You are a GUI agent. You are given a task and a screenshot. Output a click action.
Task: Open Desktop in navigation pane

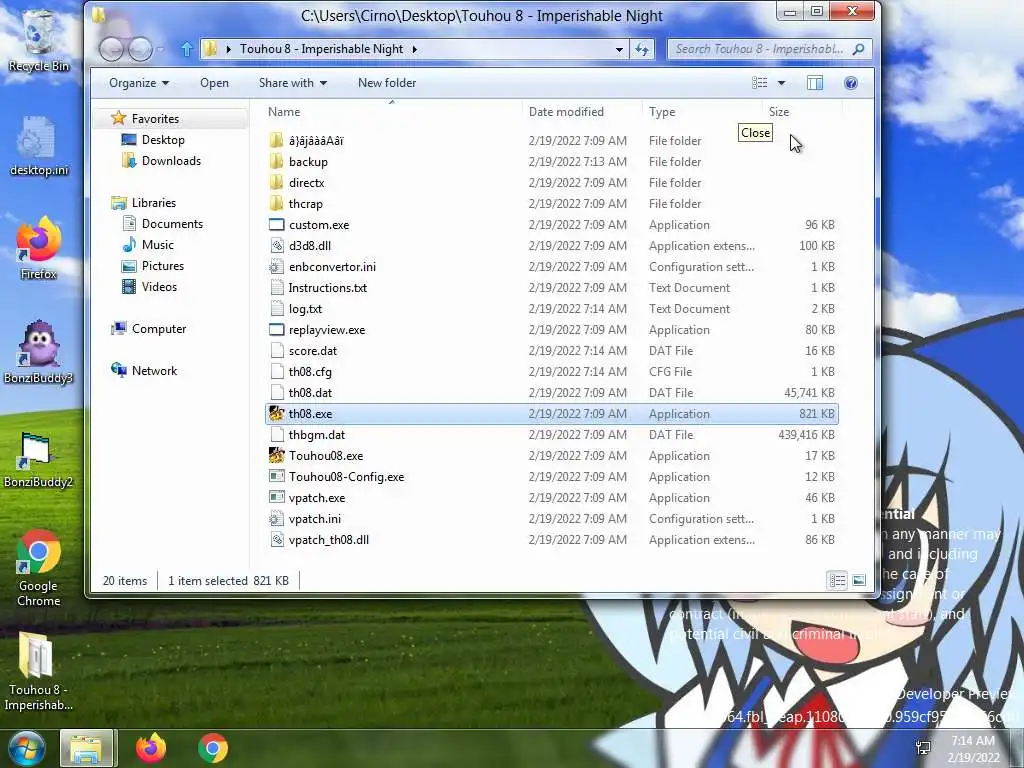pyautogui.click(x=163, y=140)
